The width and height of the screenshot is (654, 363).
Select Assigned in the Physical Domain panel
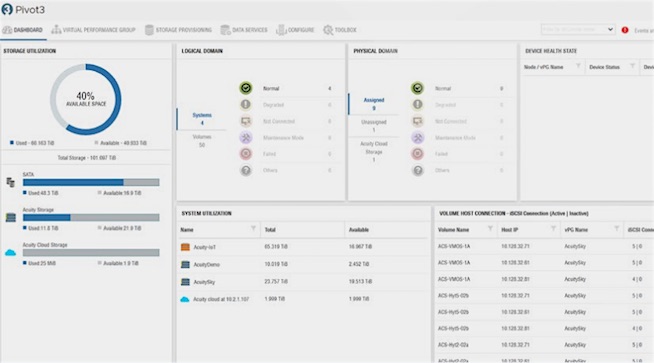coord(374,104)
